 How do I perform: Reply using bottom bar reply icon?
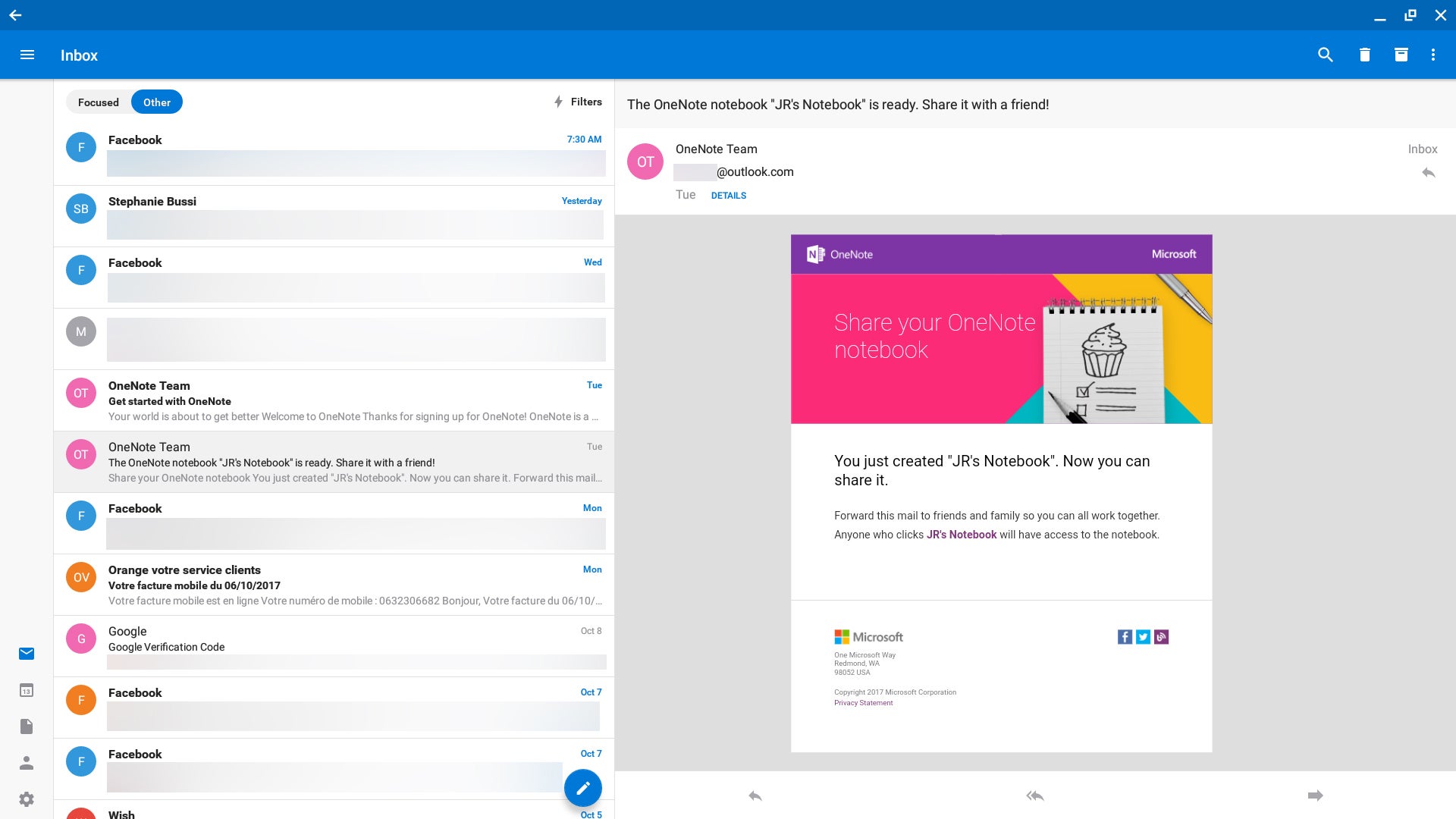pos(755,795)
